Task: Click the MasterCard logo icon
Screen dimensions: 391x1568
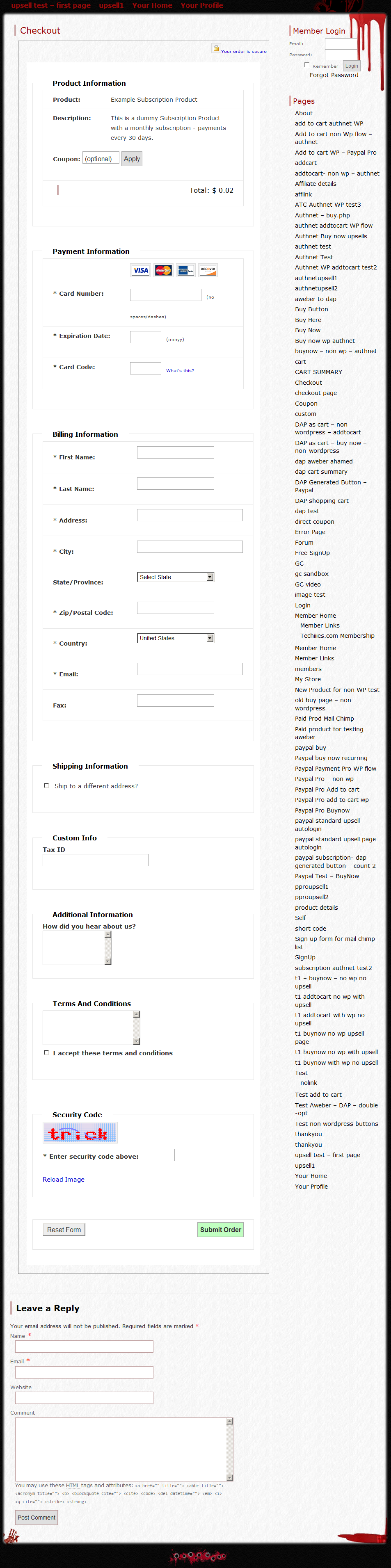Action: point(163,270)
